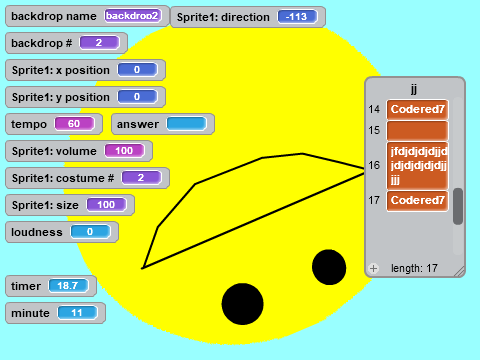Select the empty list item 15
The height and width of the screenshot is (360, 480).
click(x=417, y=130)
